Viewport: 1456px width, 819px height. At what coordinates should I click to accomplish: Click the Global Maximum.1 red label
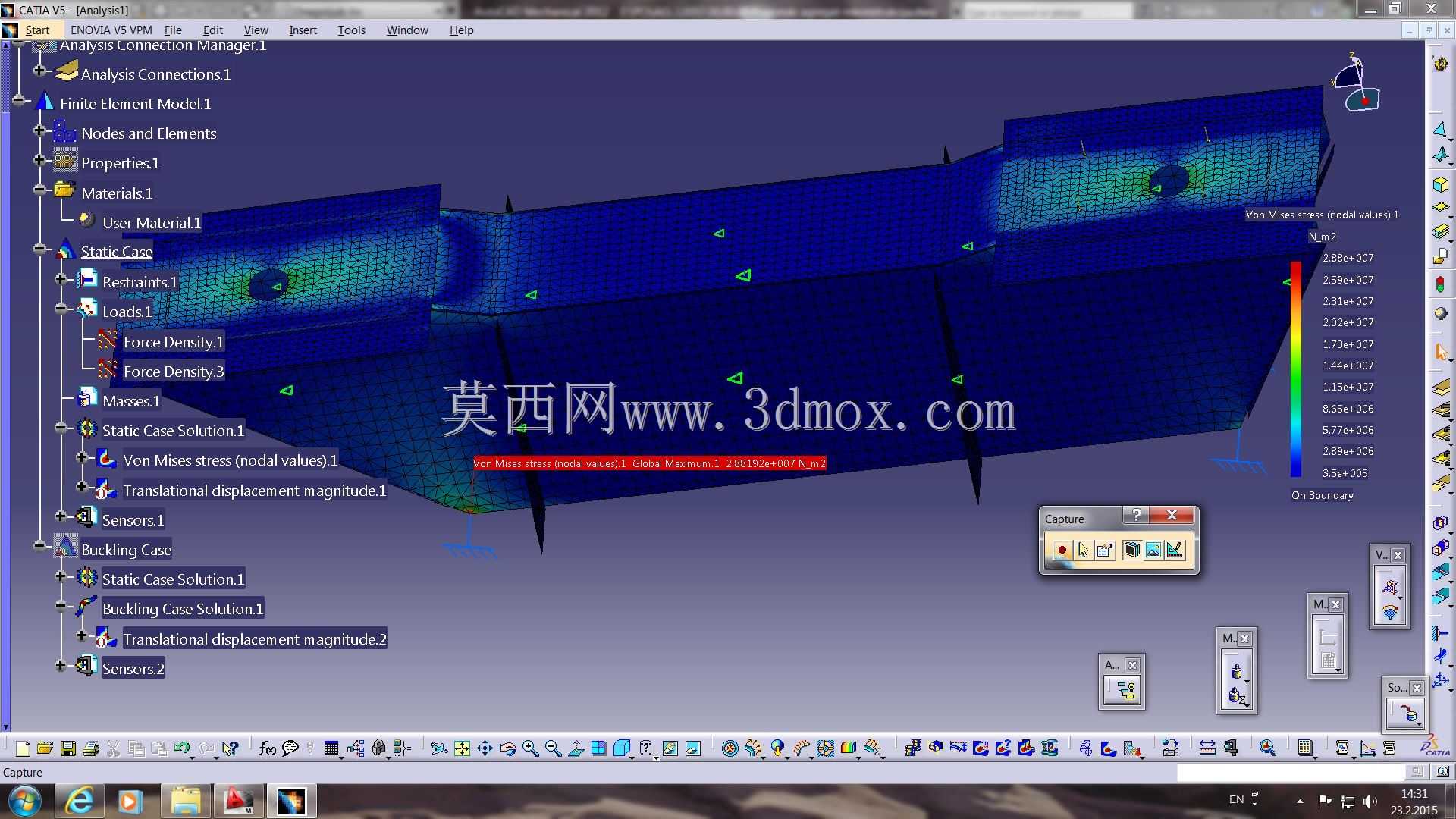(x=650, y=463)
